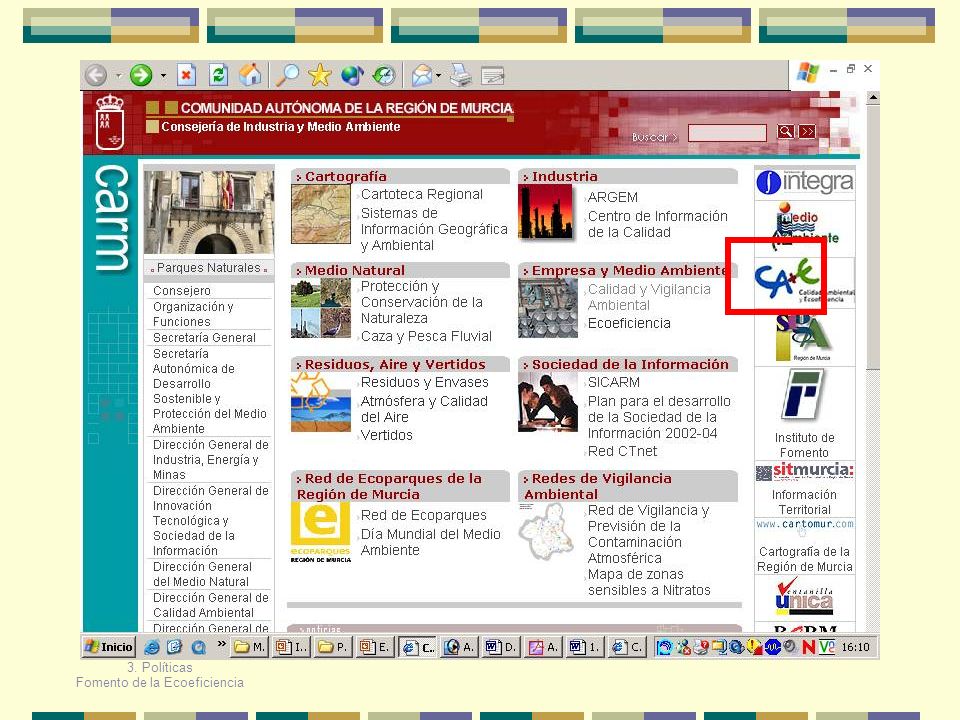Click the browser Back arrow button

[x=96, y=75]
